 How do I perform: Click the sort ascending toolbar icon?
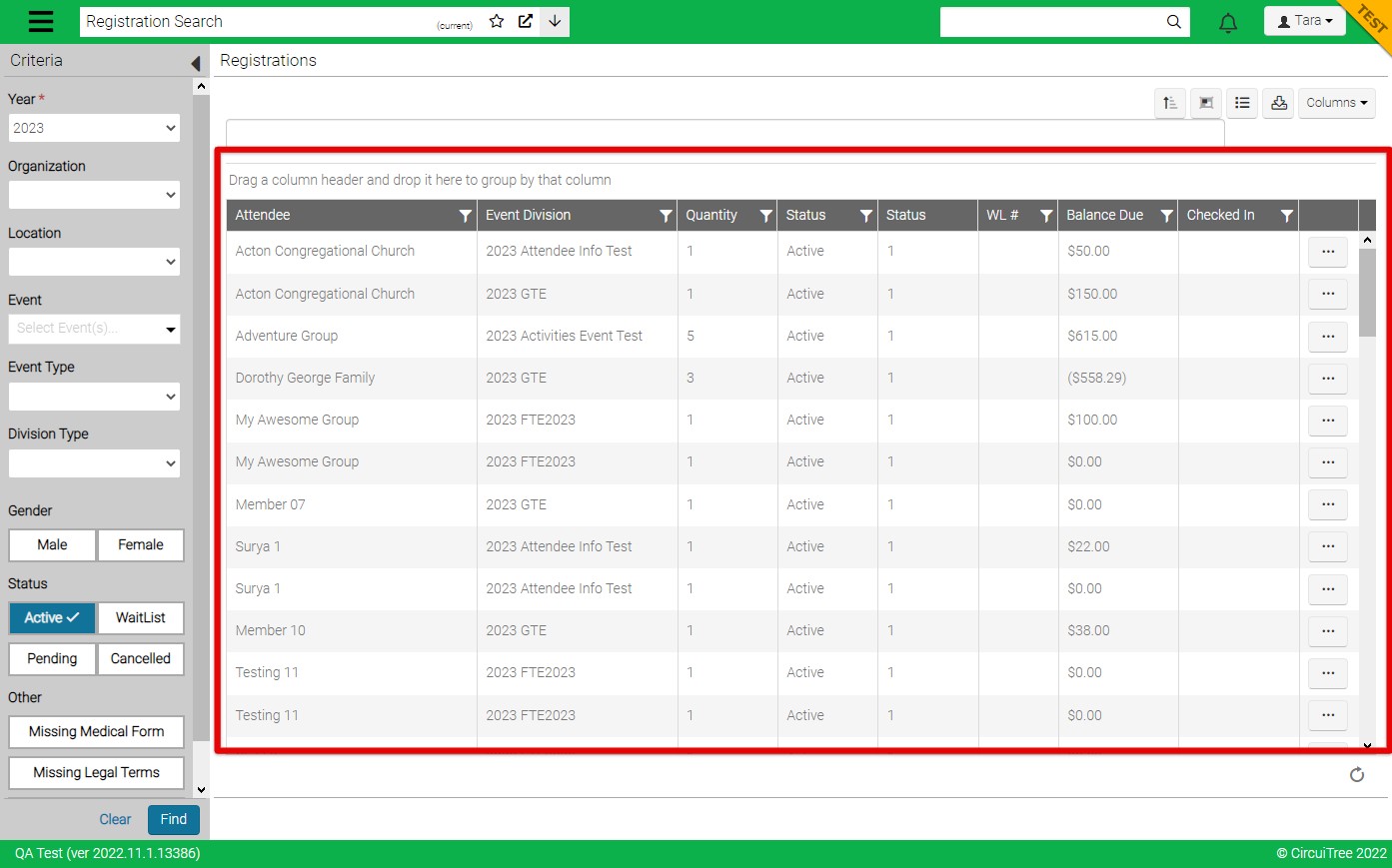click(1170, 103)
